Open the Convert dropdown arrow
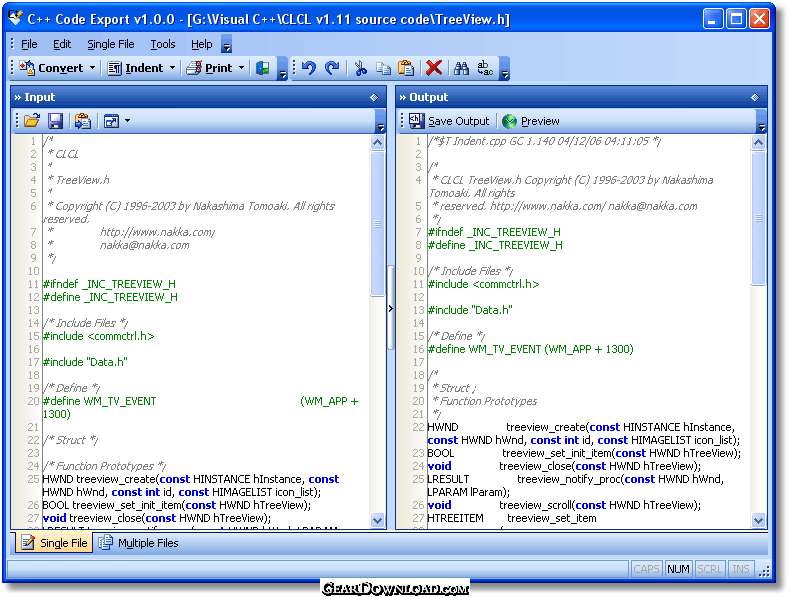 point(92,68)
